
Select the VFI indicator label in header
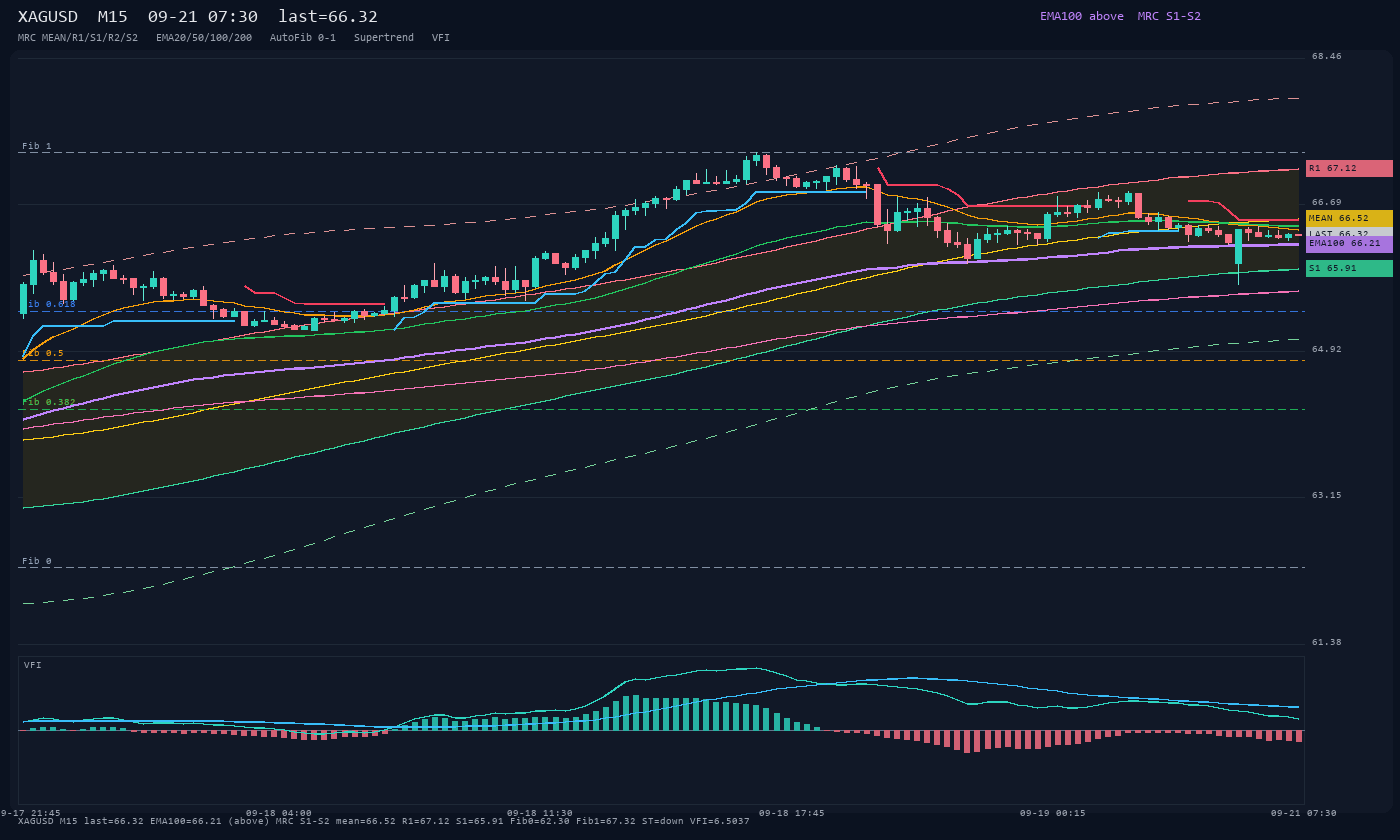pyautogui.click(x=441, y=38)
